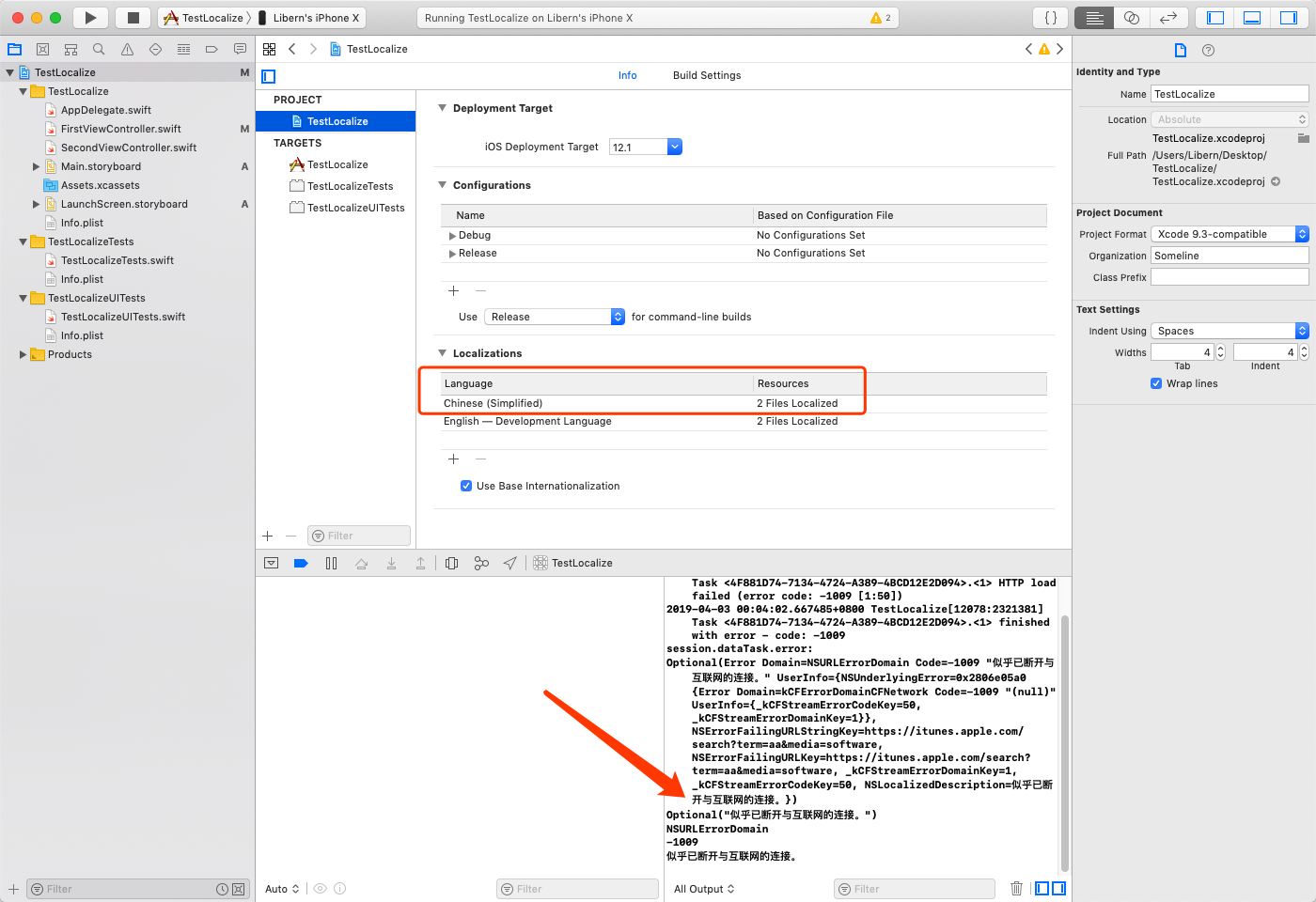Screen dimensions: 1316x902
Task: Click the warning icon in the jump bar
Action: [x=1044, y=49]
